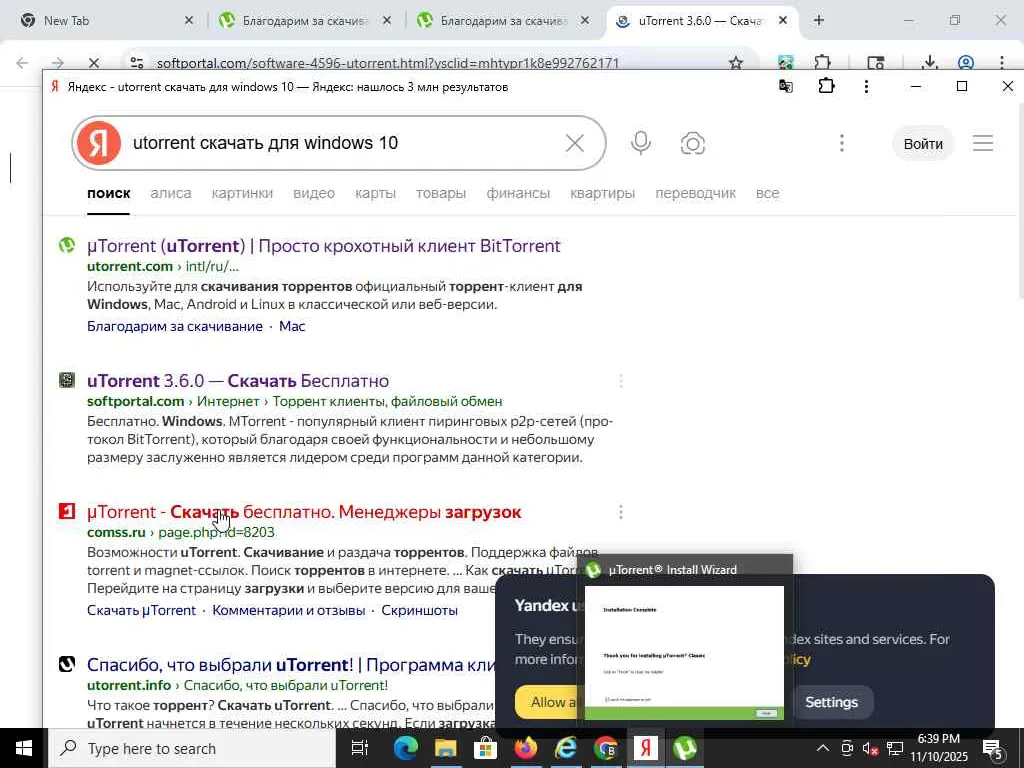Open File Explorer from taskbar
Screen dimensions: 1024x768
pos(445,748)
